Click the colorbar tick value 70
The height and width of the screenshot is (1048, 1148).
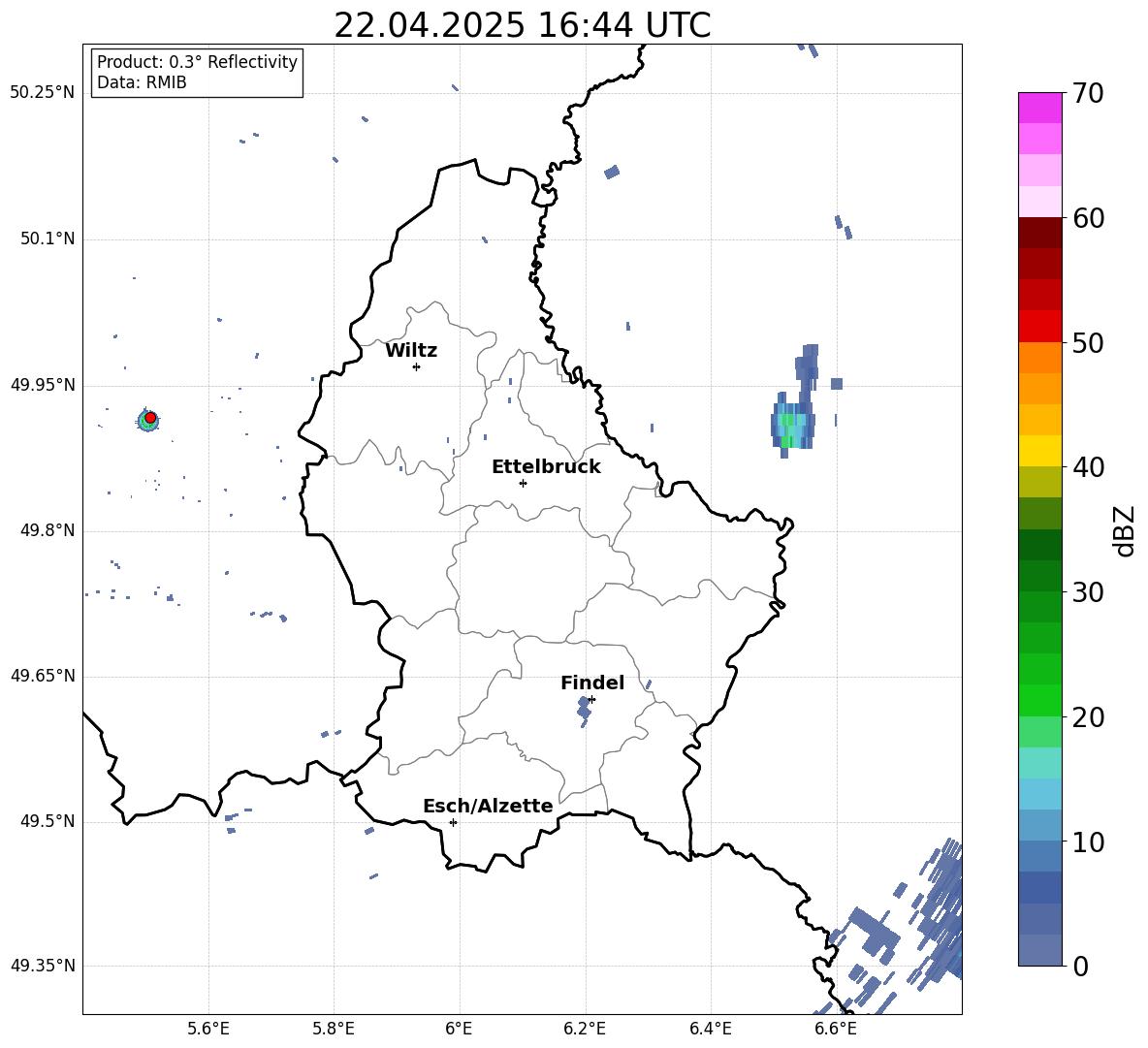point(1088,93)
